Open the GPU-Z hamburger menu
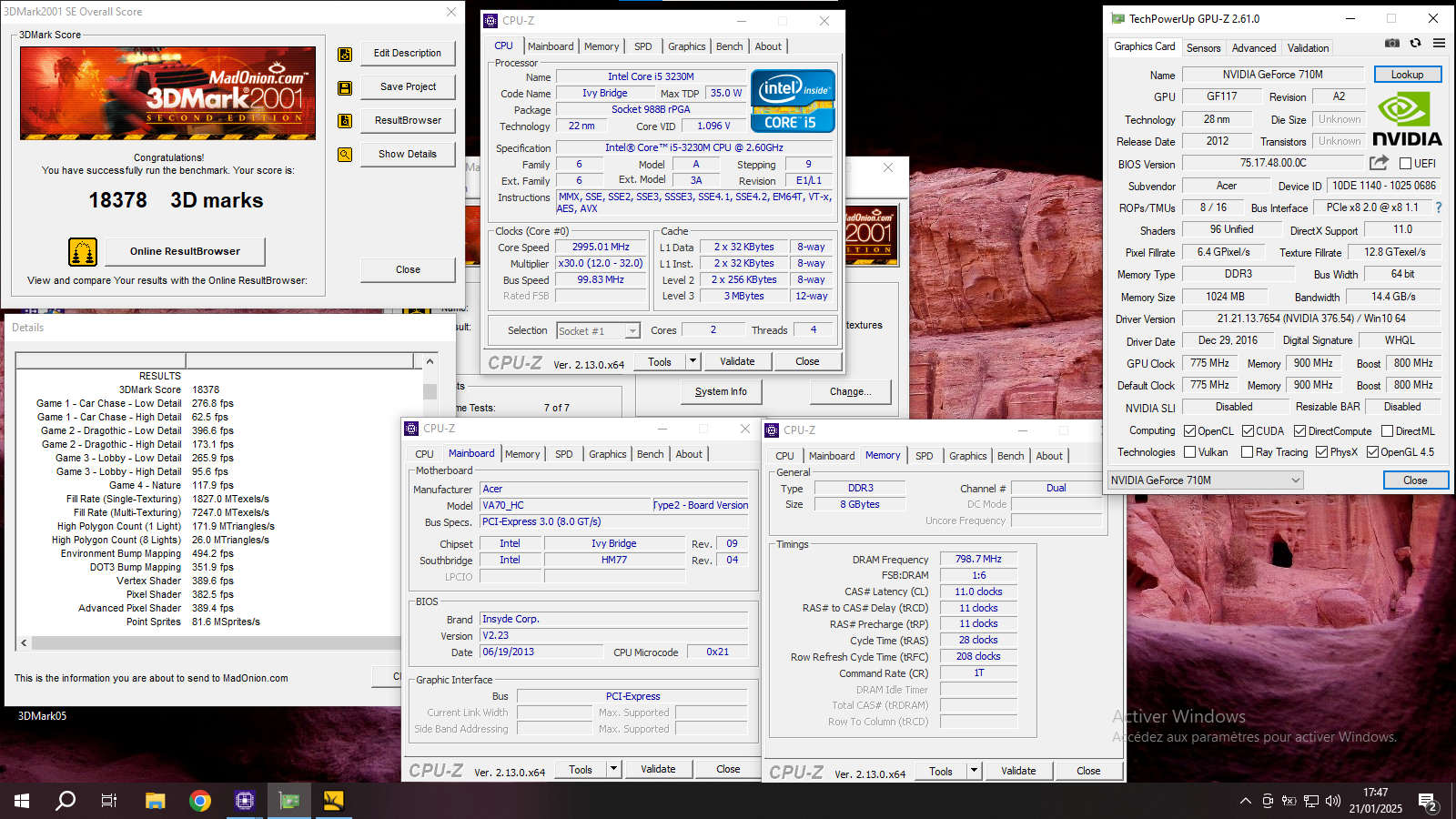 click(1439, 43)
